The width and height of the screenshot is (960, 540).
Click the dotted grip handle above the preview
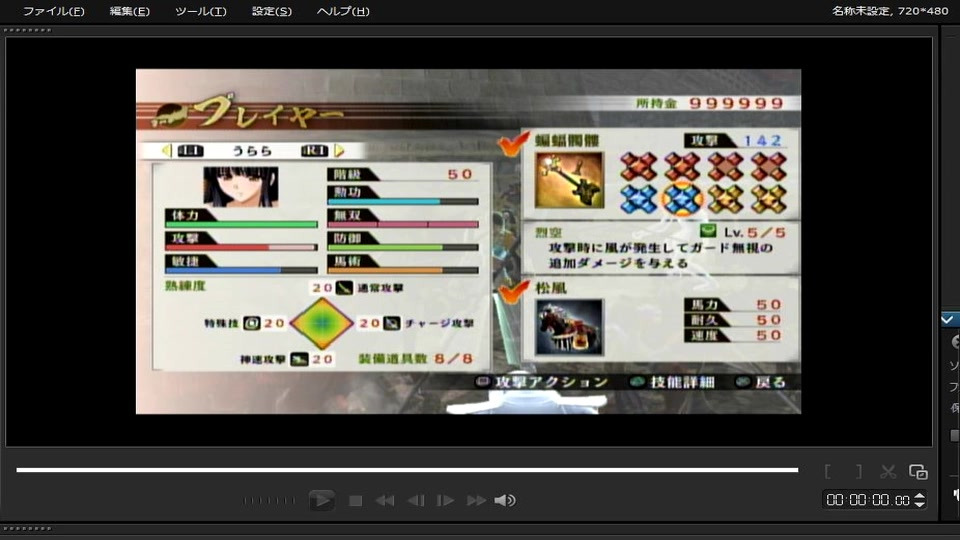point(28,30)
